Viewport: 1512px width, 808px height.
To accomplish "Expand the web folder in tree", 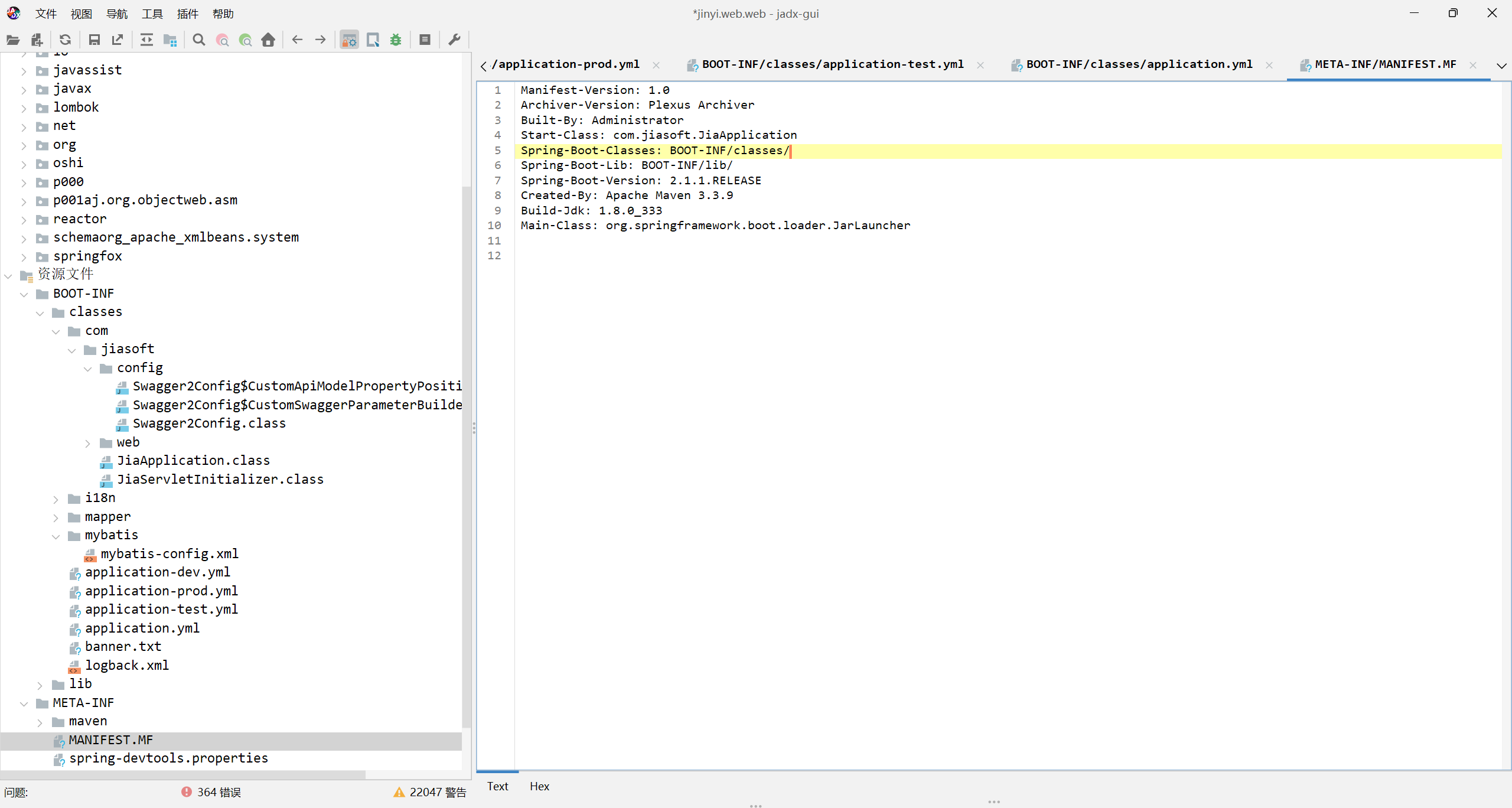I will (87, 443).
